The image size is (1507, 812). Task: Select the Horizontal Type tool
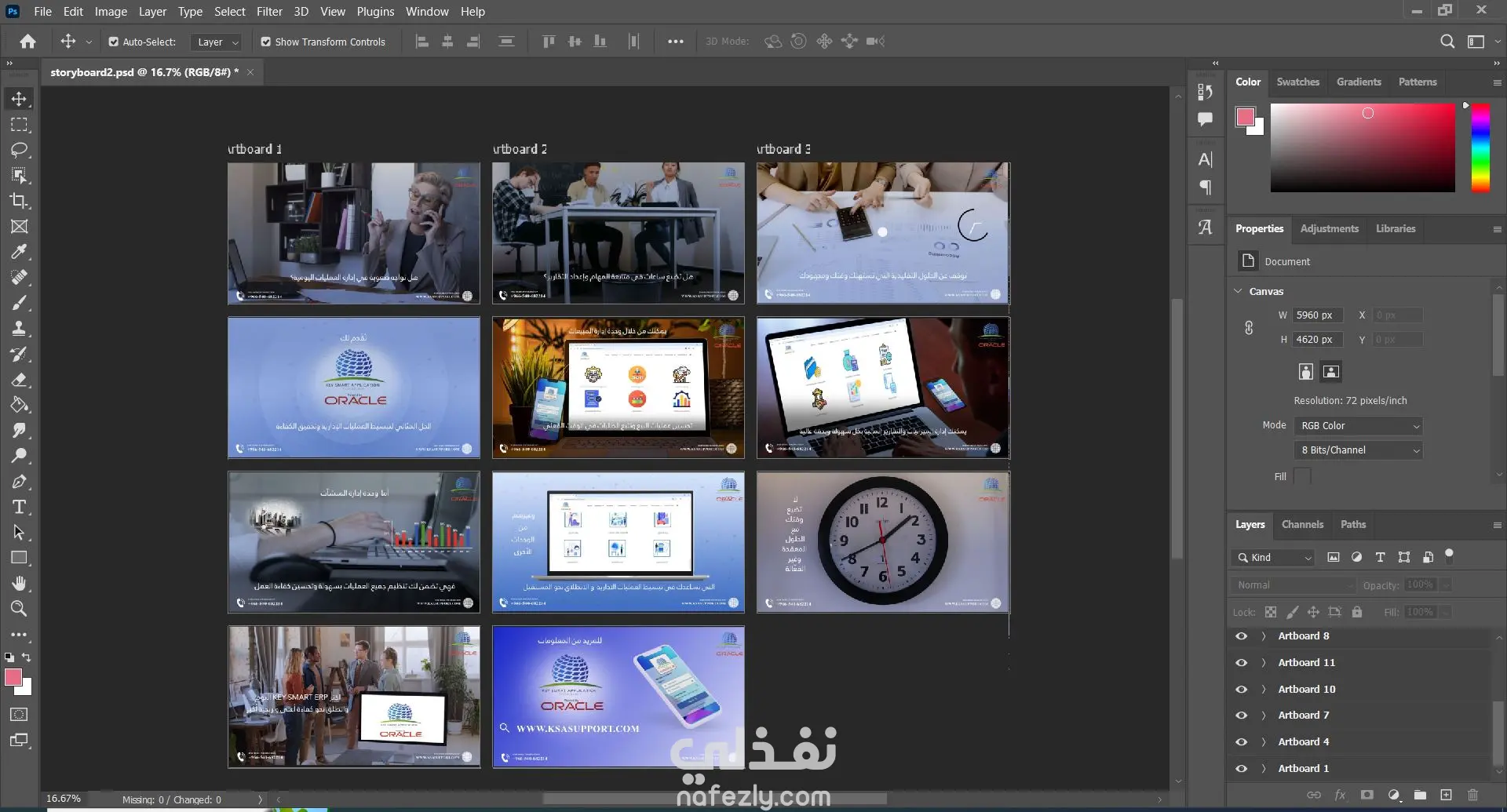[19, 507]
